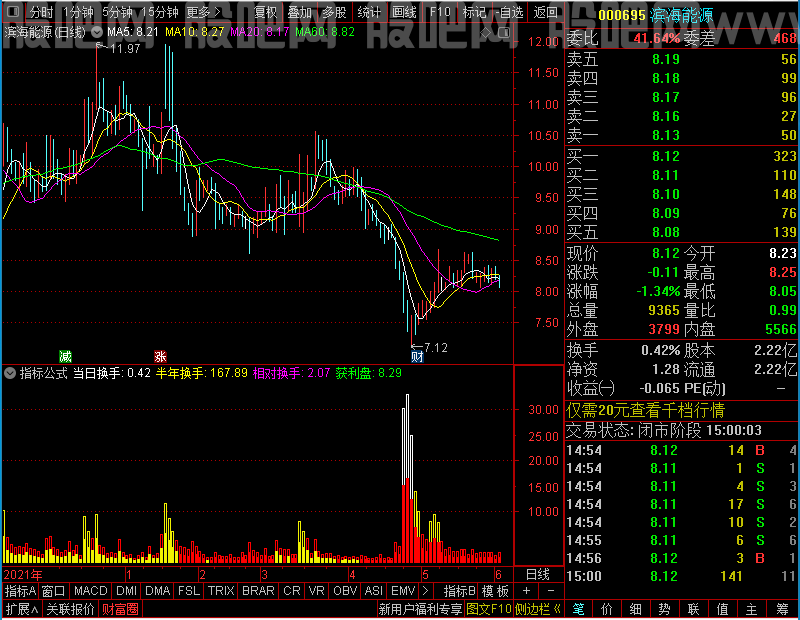
Task: Select the OBV indicator tab
Action: 345,591
